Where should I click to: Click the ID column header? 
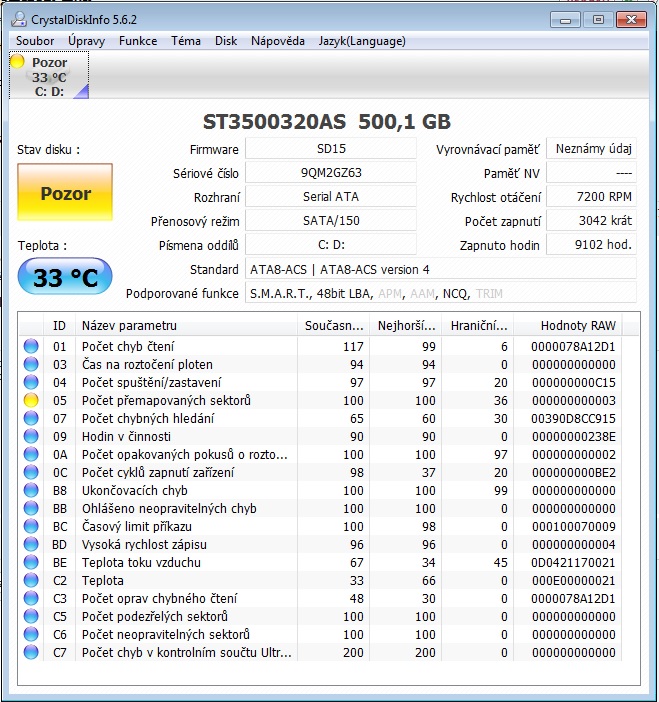[x=60, y=325]
